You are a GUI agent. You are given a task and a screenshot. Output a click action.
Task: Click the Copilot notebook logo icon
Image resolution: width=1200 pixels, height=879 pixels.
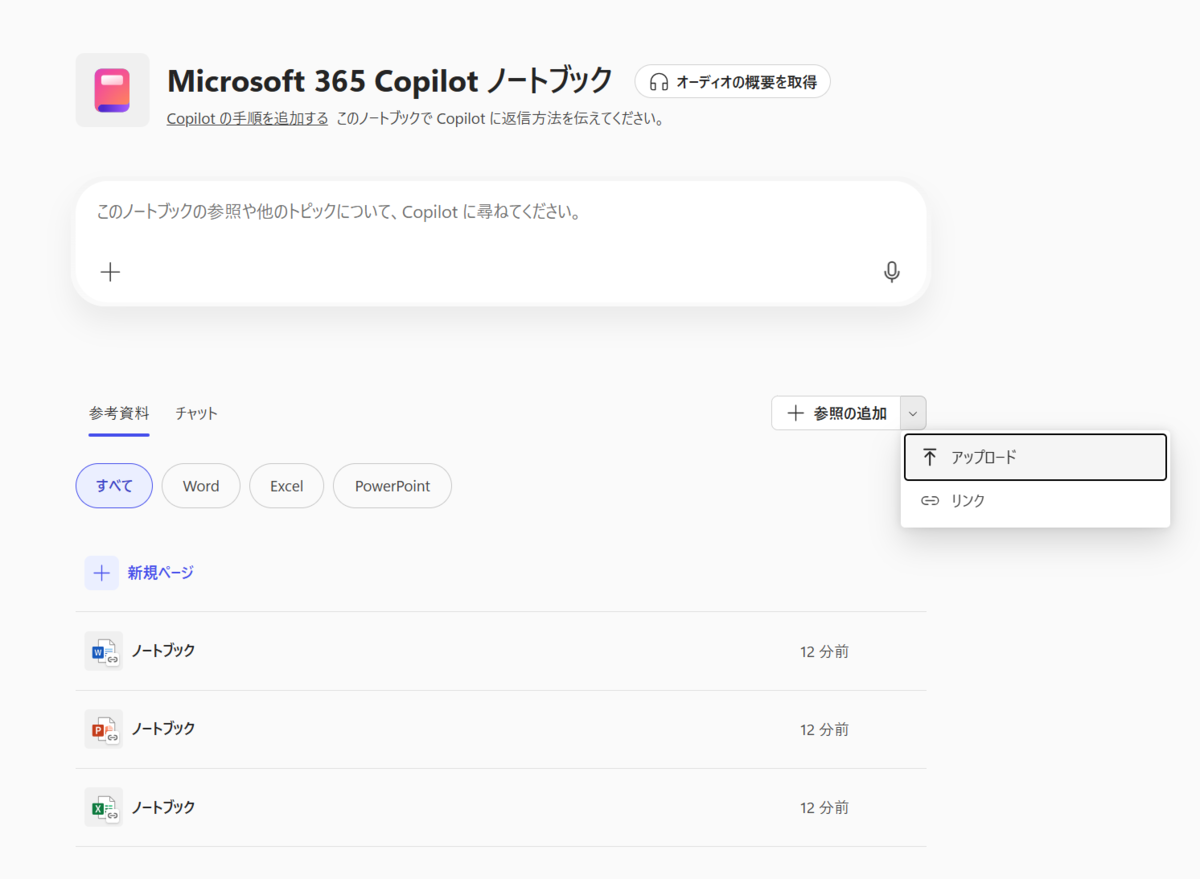point(112,90)
